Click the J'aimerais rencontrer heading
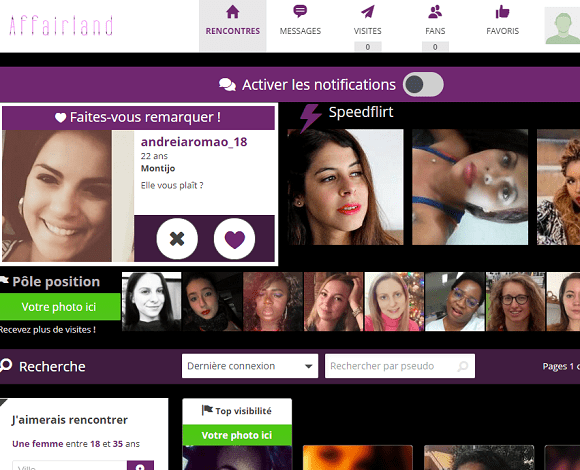580x470 pixels. tap(70, 420)
